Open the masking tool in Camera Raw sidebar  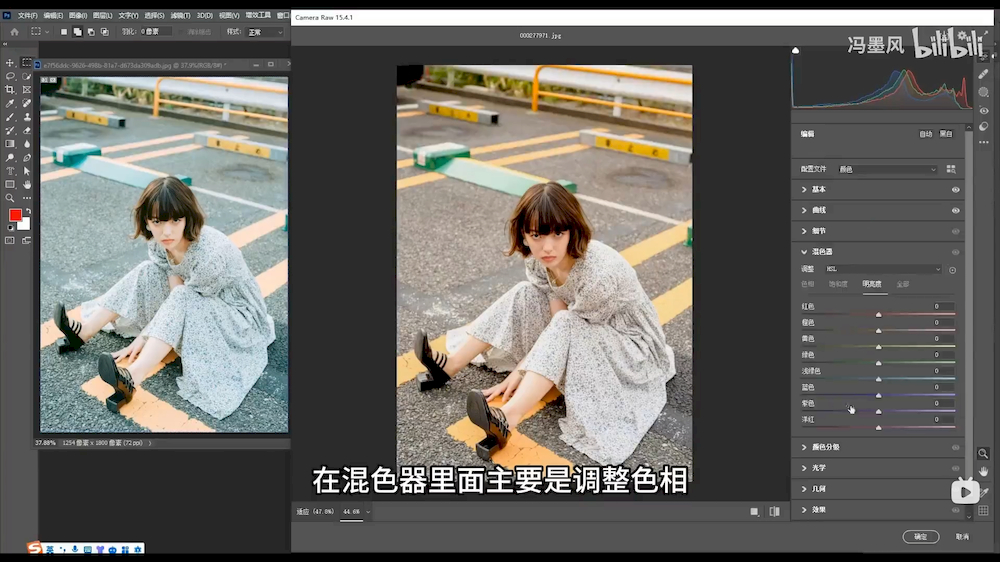(x=983, y=92)
